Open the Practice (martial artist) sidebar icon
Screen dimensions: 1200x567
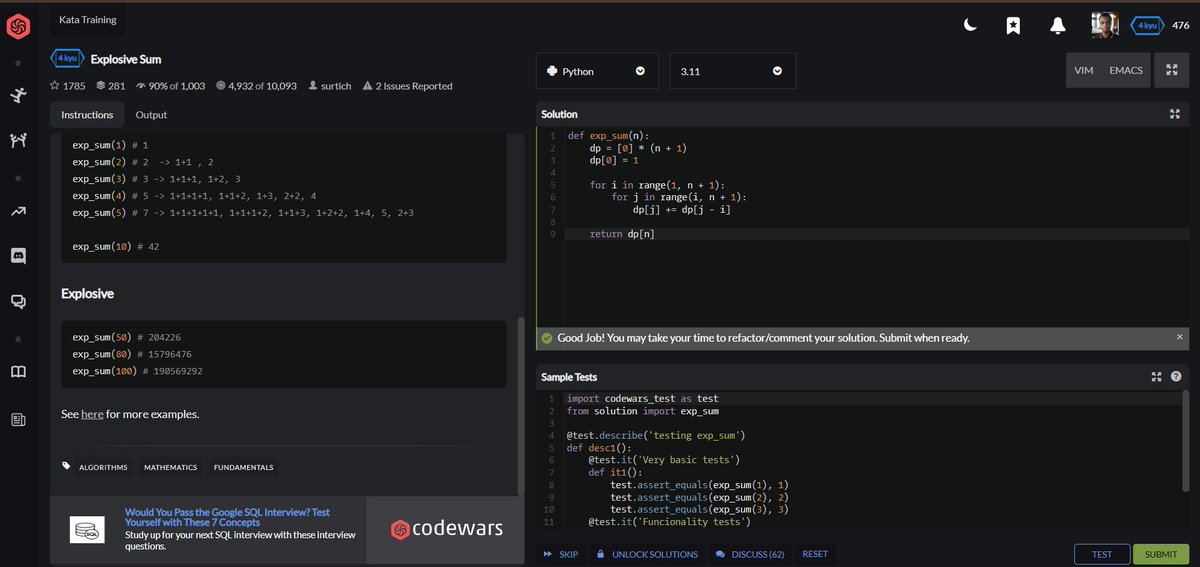coord(18,96)
